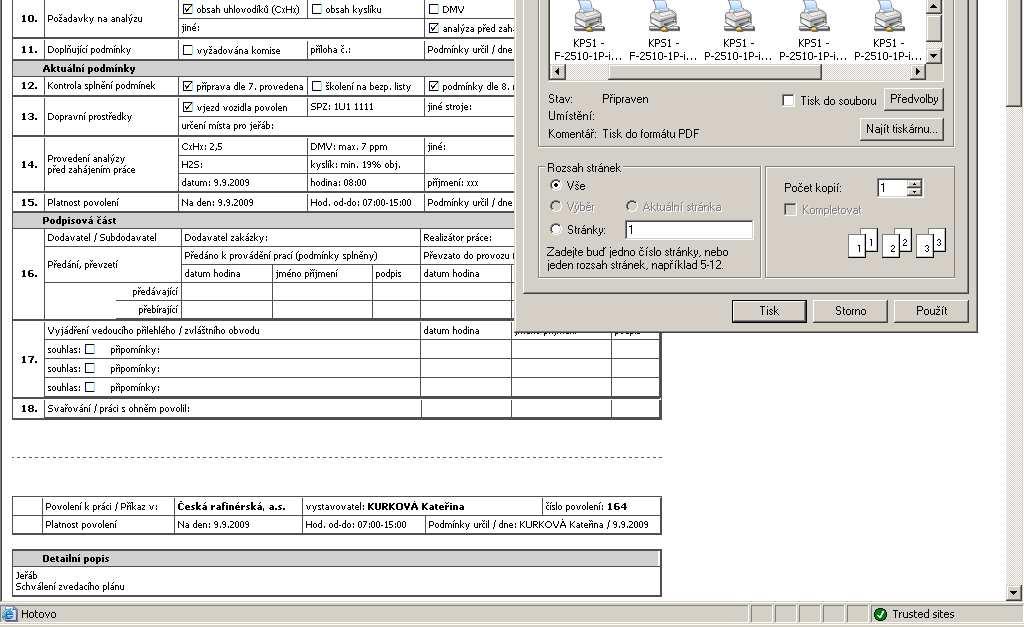The image size is (1024, 627).
Task: Check the last 'souhlas' checkbox in row 17
Action: [90, 387]
